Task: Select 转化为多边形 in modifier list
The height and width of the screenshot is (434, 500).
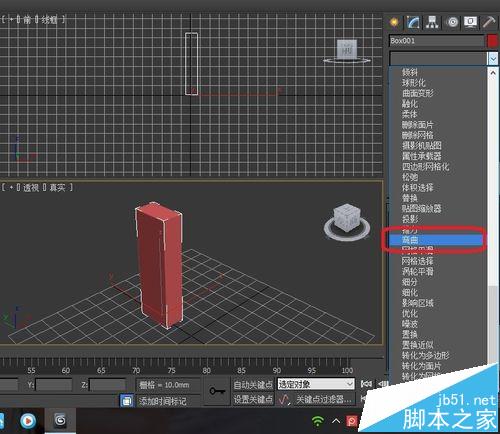Action: [426, 355]
